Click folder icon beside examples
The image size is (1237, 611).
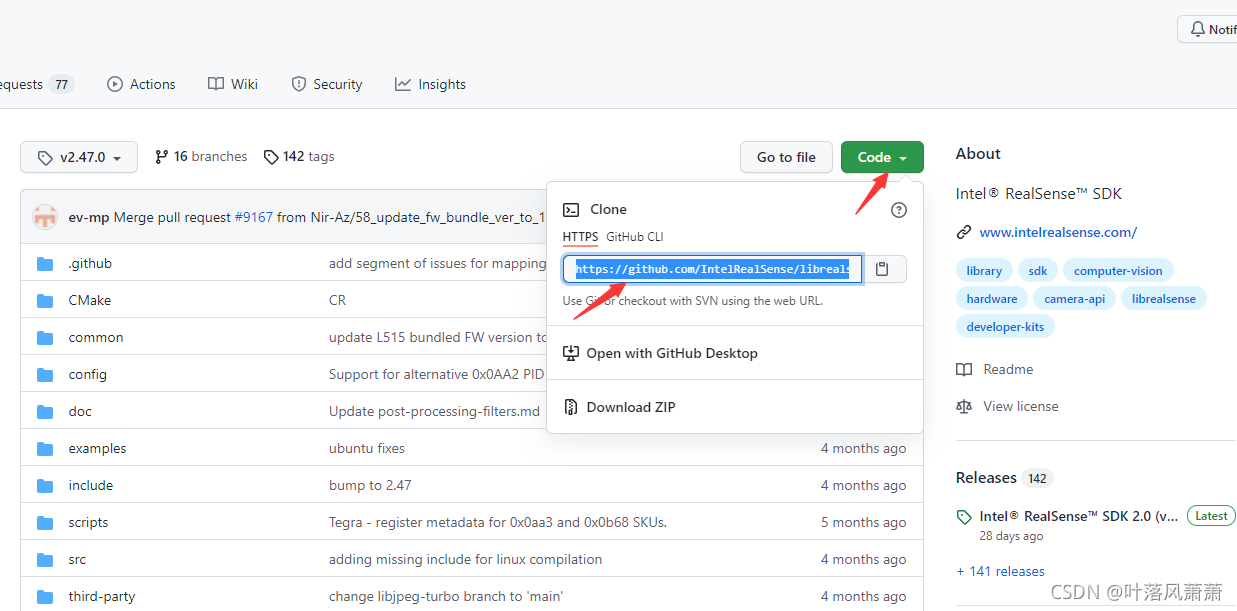tap(45, 448)
